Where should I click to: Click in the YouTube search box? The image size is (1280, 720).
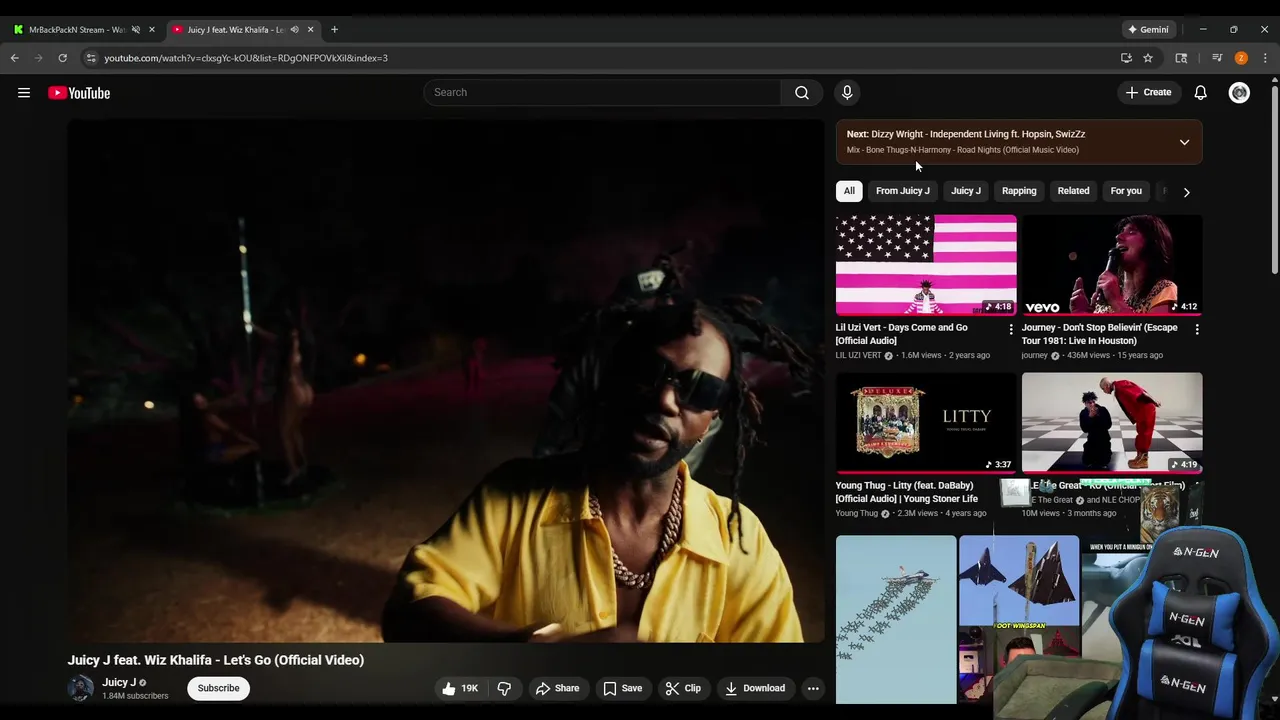[602, 92]
